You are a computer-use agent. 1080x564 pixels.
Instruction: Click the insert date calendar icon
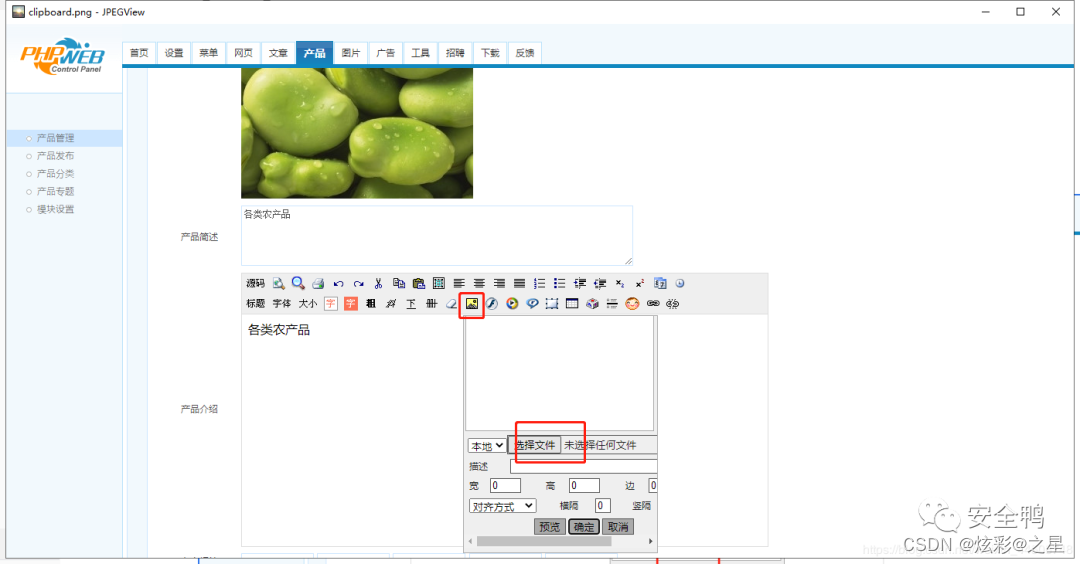[660, 284]
